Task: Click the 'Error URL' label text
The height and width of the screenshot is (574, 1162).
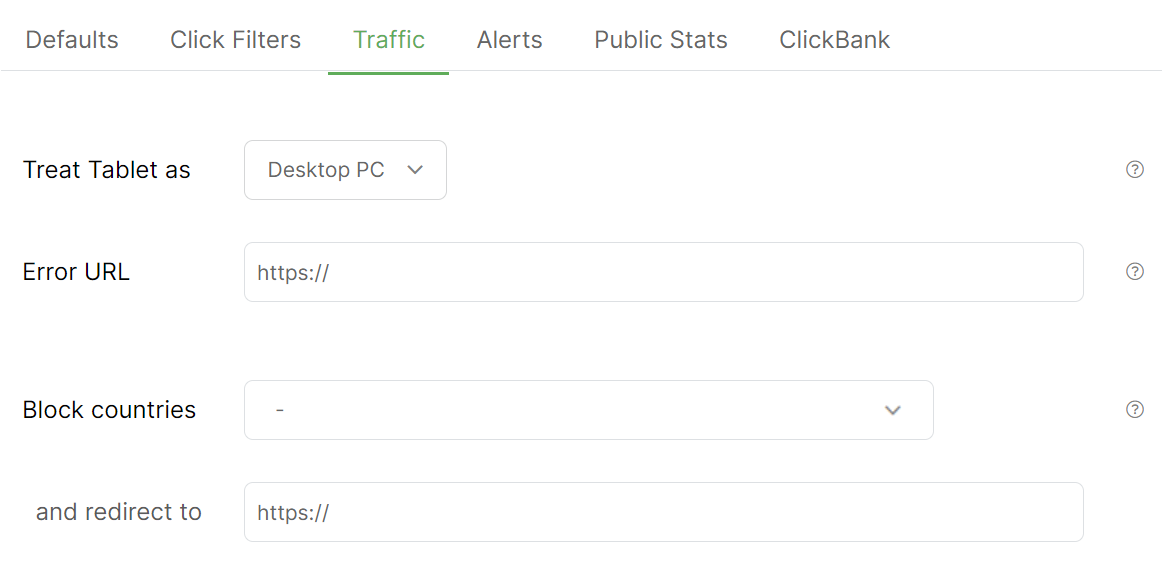Action: [x=76, y=272]
